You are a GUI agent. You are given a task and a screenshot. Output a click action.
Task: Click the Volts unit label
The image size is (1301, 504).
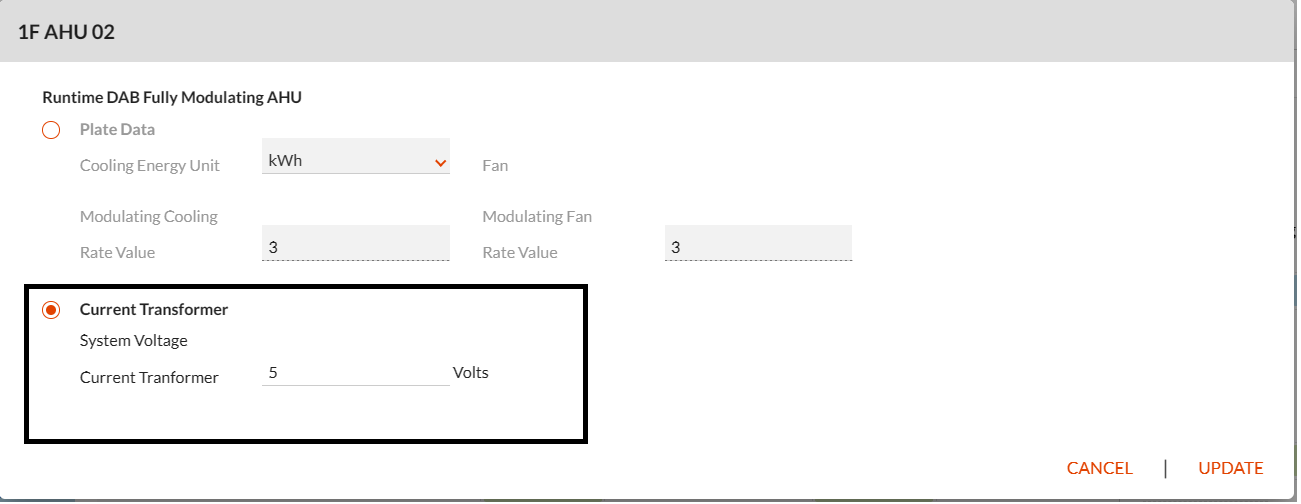[471, 373]
